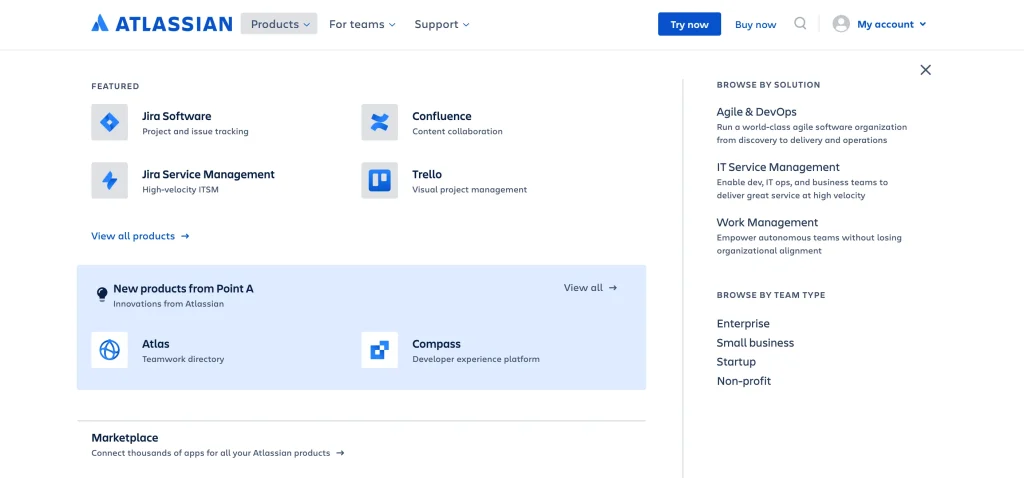Click View all for Point A products
The width and height of the screenshot is (1024, 478).
point(590,288)
